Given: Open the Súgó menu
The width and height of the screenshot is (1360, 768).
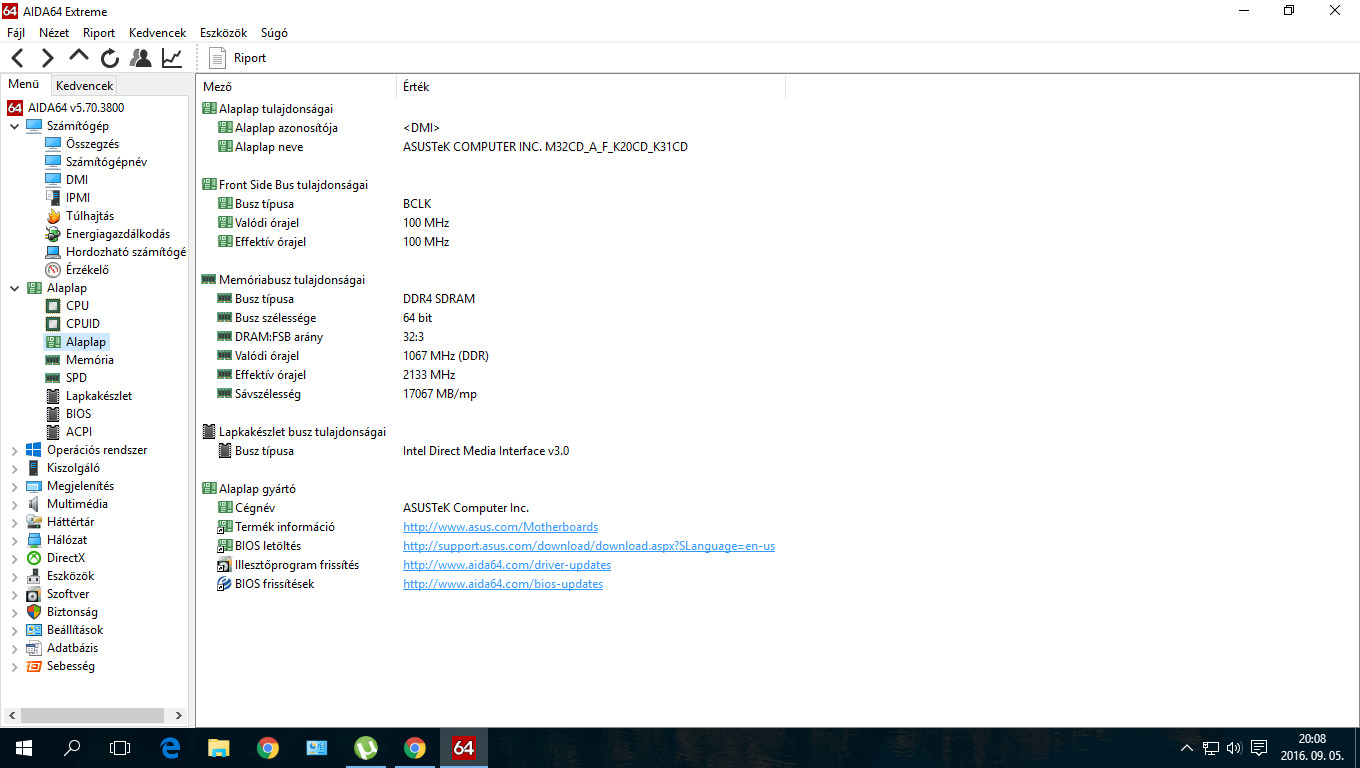Looking at the screenshot, I should 274,33.
